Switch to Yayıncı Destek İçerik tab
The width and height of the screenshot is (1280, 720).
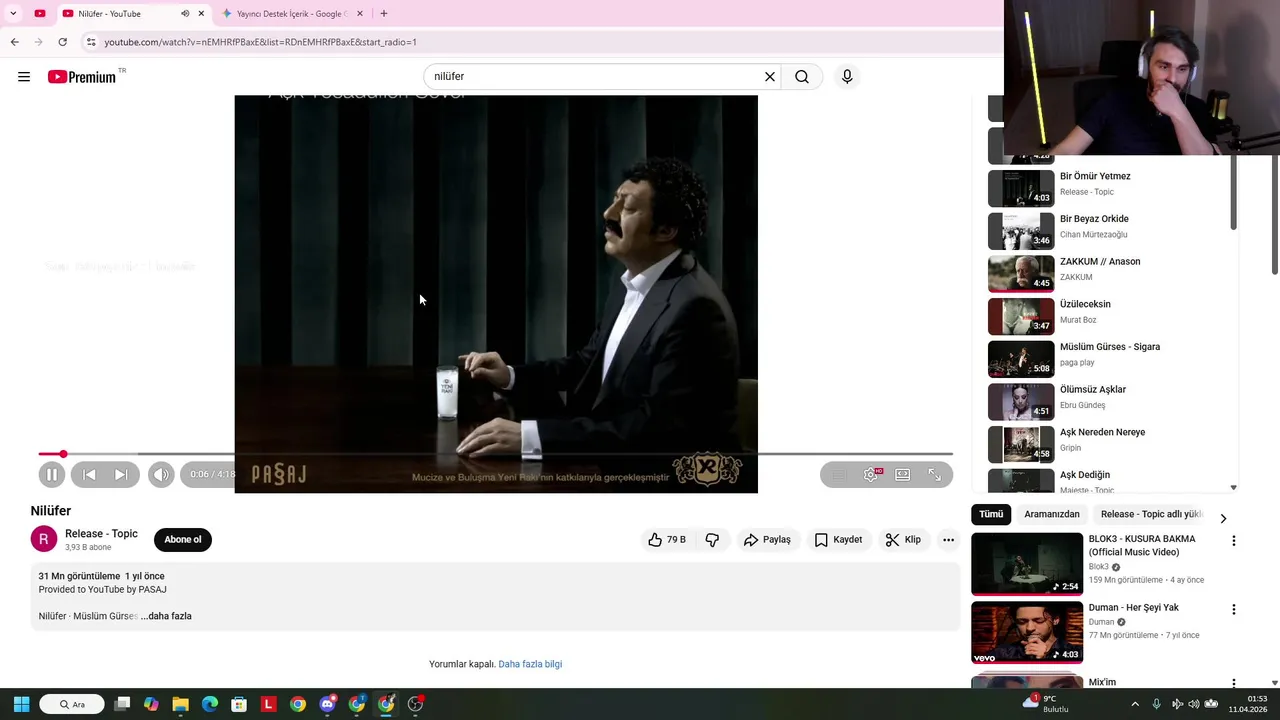point(292,14)
